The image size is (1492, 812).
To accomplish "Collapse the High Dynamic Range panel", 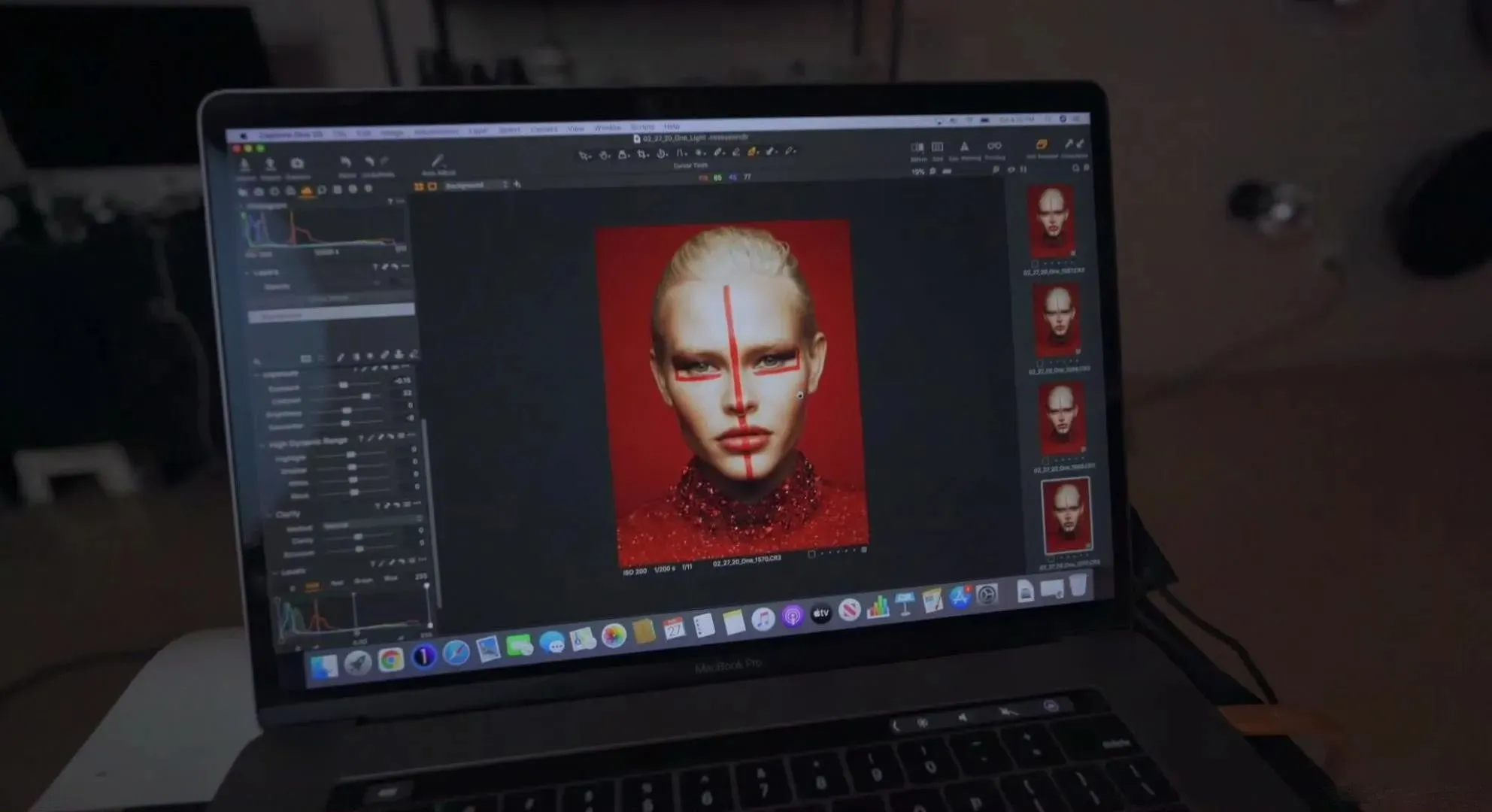I will tap(262, 444).
